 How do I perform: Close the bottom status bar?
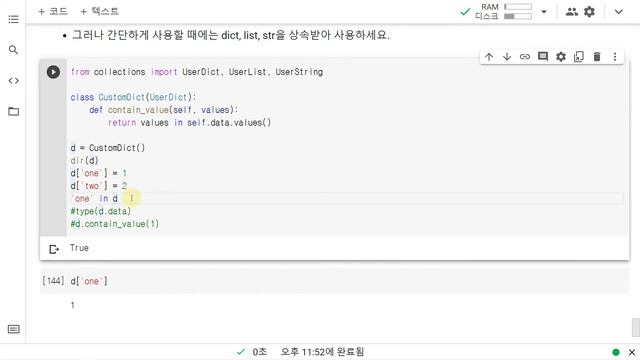click(632, 352)
